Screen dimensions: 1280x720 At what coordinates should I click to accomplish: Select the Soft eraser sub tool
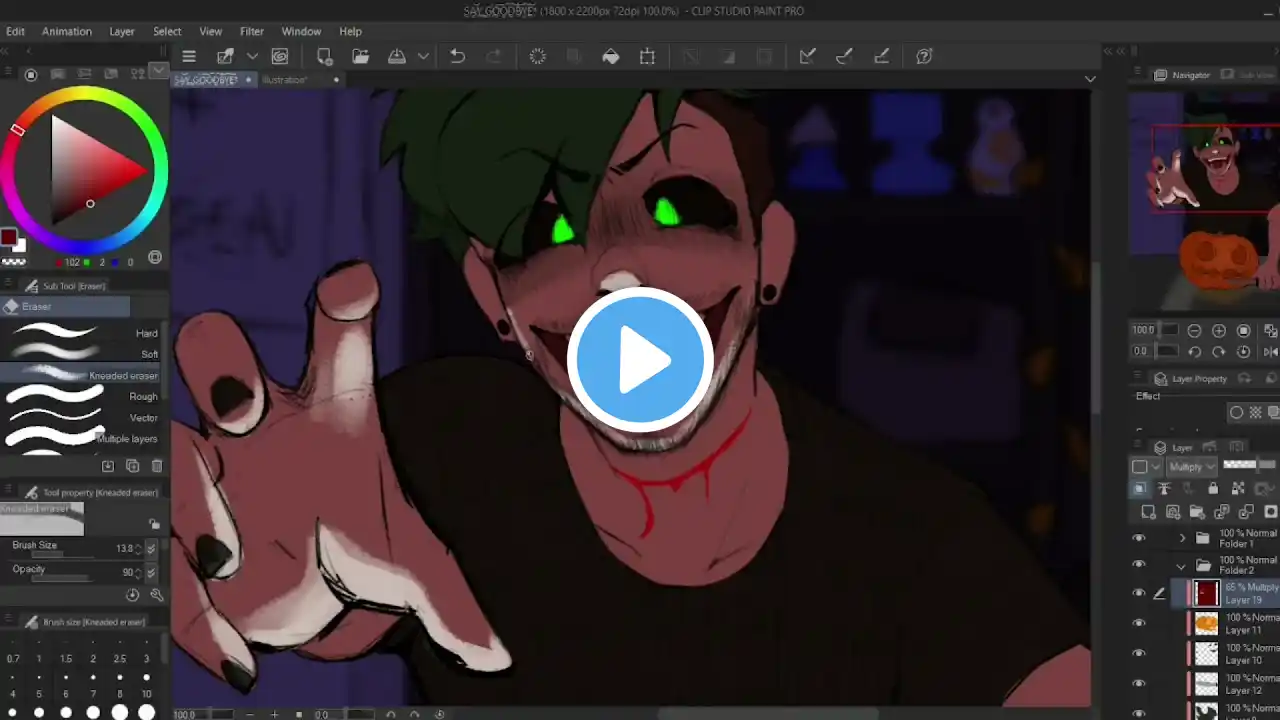[80, 354]
